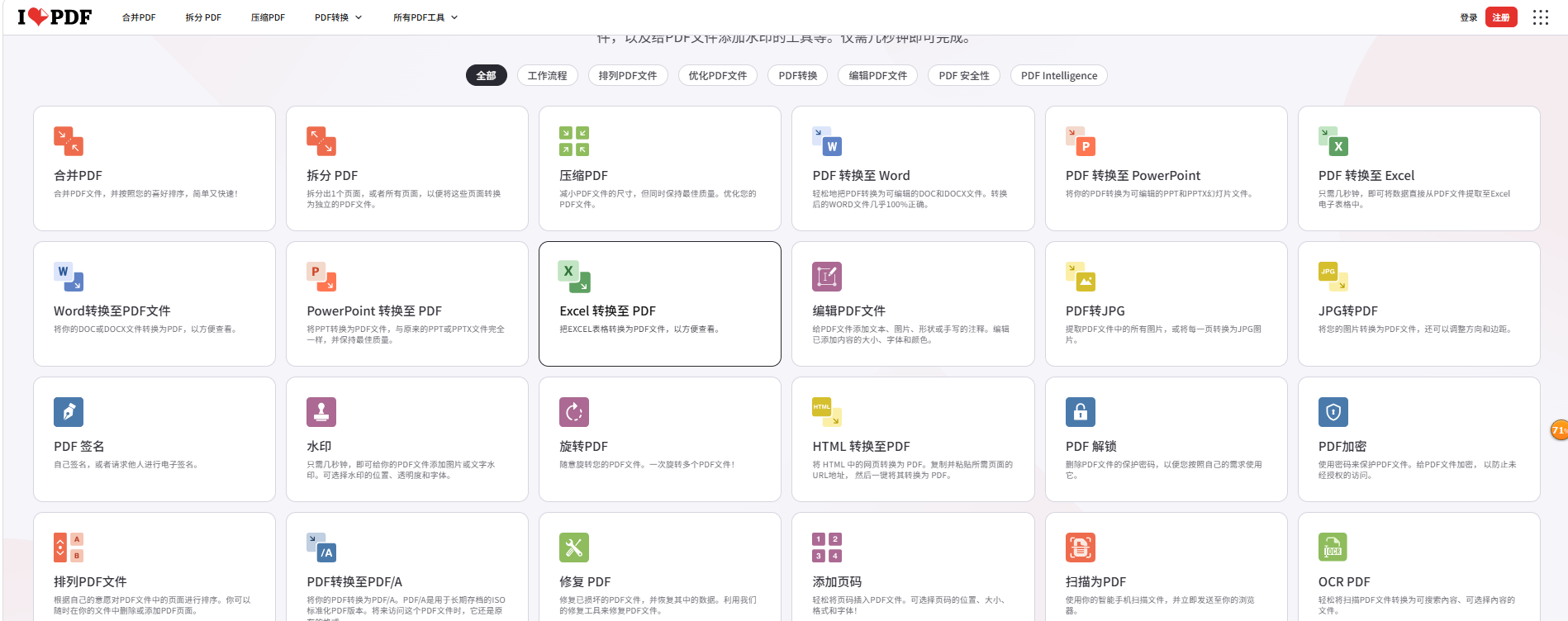Open the PDF 转换至 Excel icon
Image resolution: width=1568 pixels, height=621 pixels.
coord(1333,141)
